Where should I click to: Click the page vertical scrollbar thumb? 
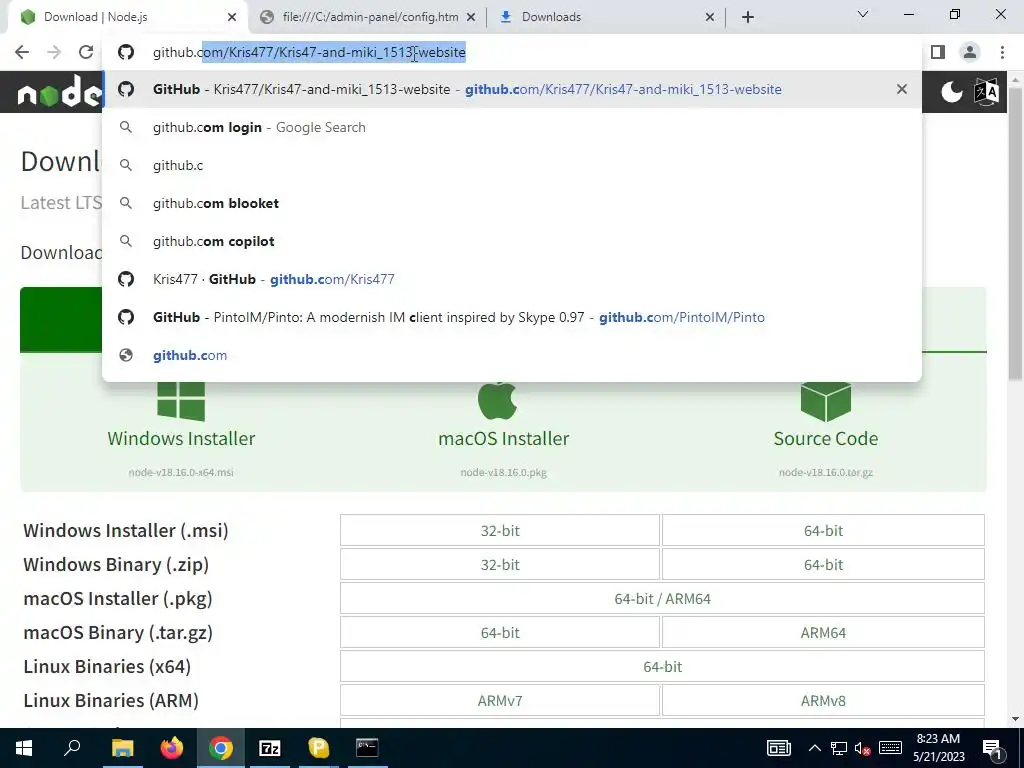click(1015, 232)
